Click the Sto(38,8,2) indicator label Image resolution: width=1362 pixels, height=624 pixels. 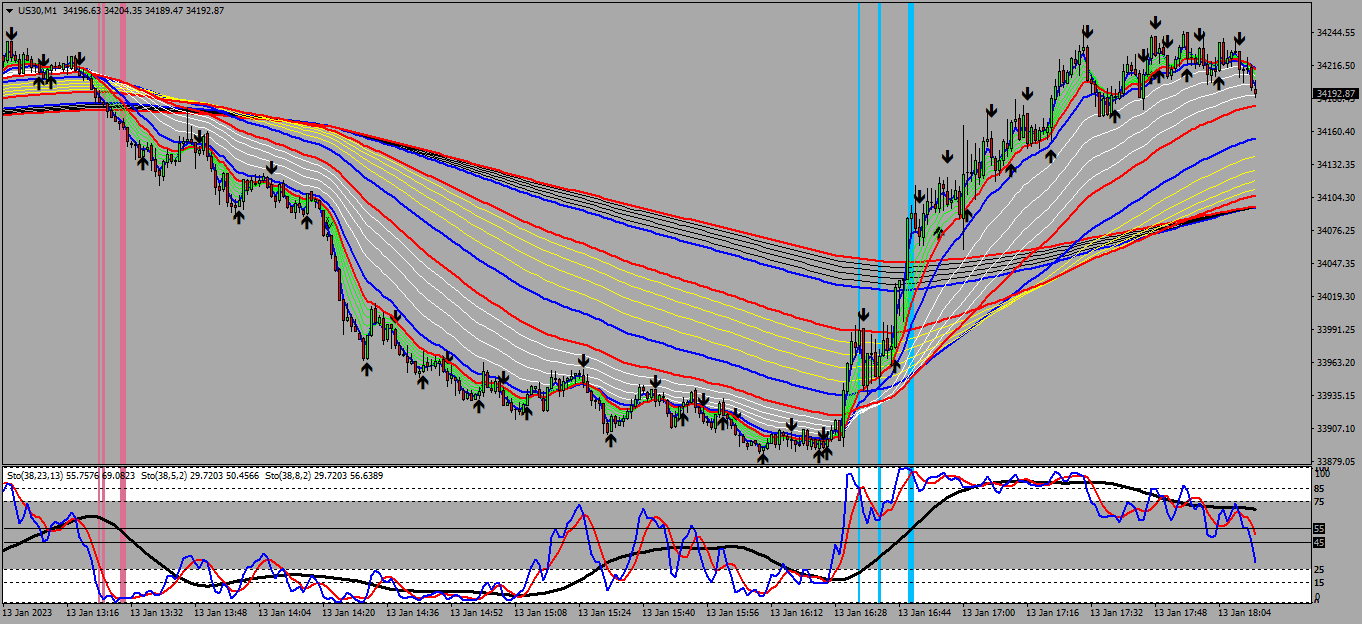326,474
